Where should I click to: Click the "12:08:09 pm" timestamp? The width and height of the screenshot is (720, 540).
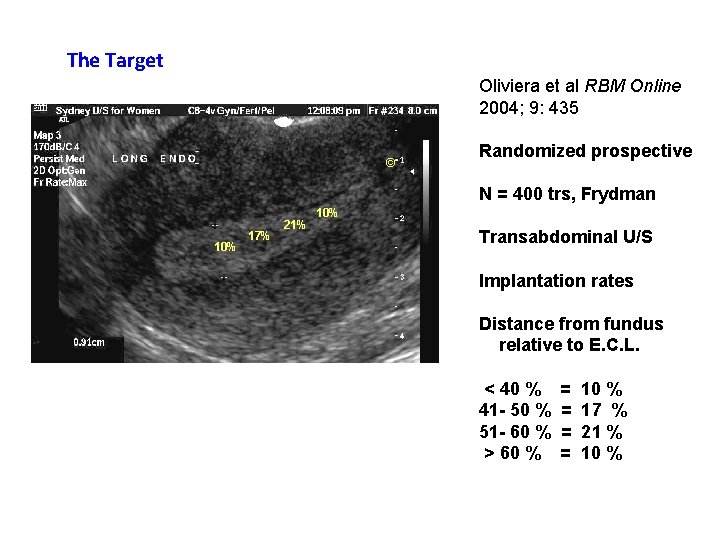(x=334, y=111)
